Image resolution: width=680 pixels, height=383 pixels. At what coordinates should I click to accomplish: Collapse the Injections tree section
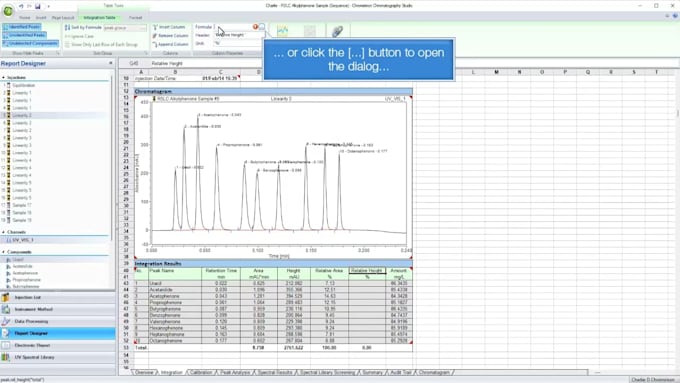tap(3, 77)
